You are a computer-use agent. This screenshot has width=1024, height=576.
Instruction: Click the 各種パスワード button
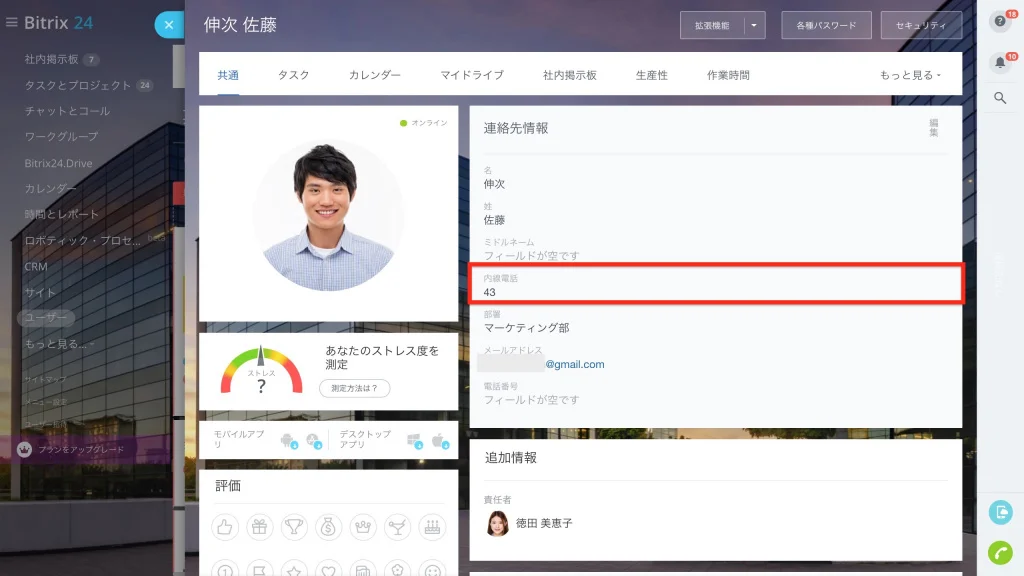[x=826, y=25]
